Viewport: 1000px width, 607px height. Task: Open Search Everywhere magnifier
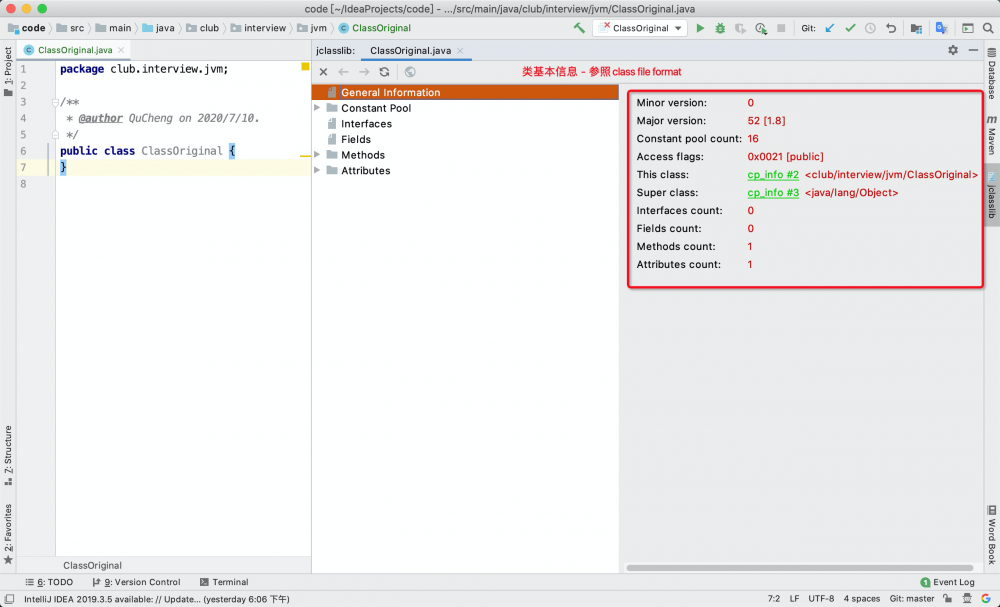click(988, 28)
